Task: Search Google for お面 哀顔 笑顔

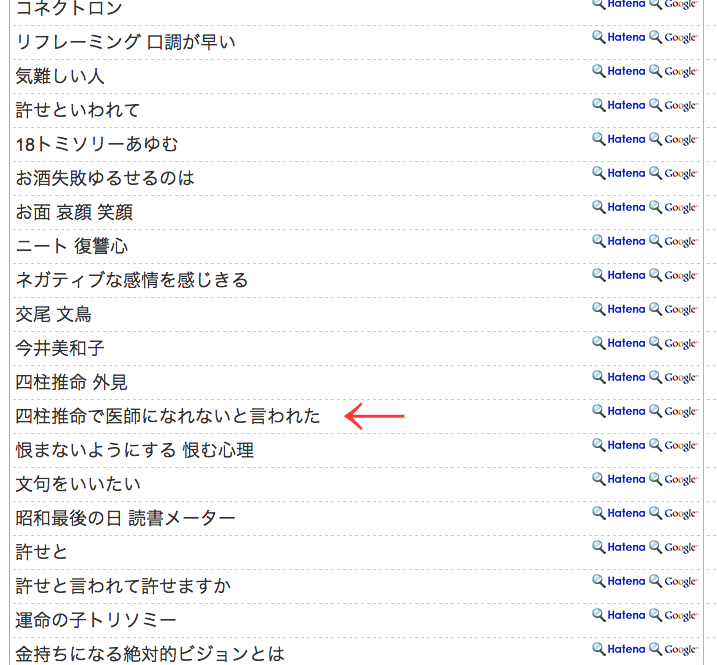Action: [673, 207]
